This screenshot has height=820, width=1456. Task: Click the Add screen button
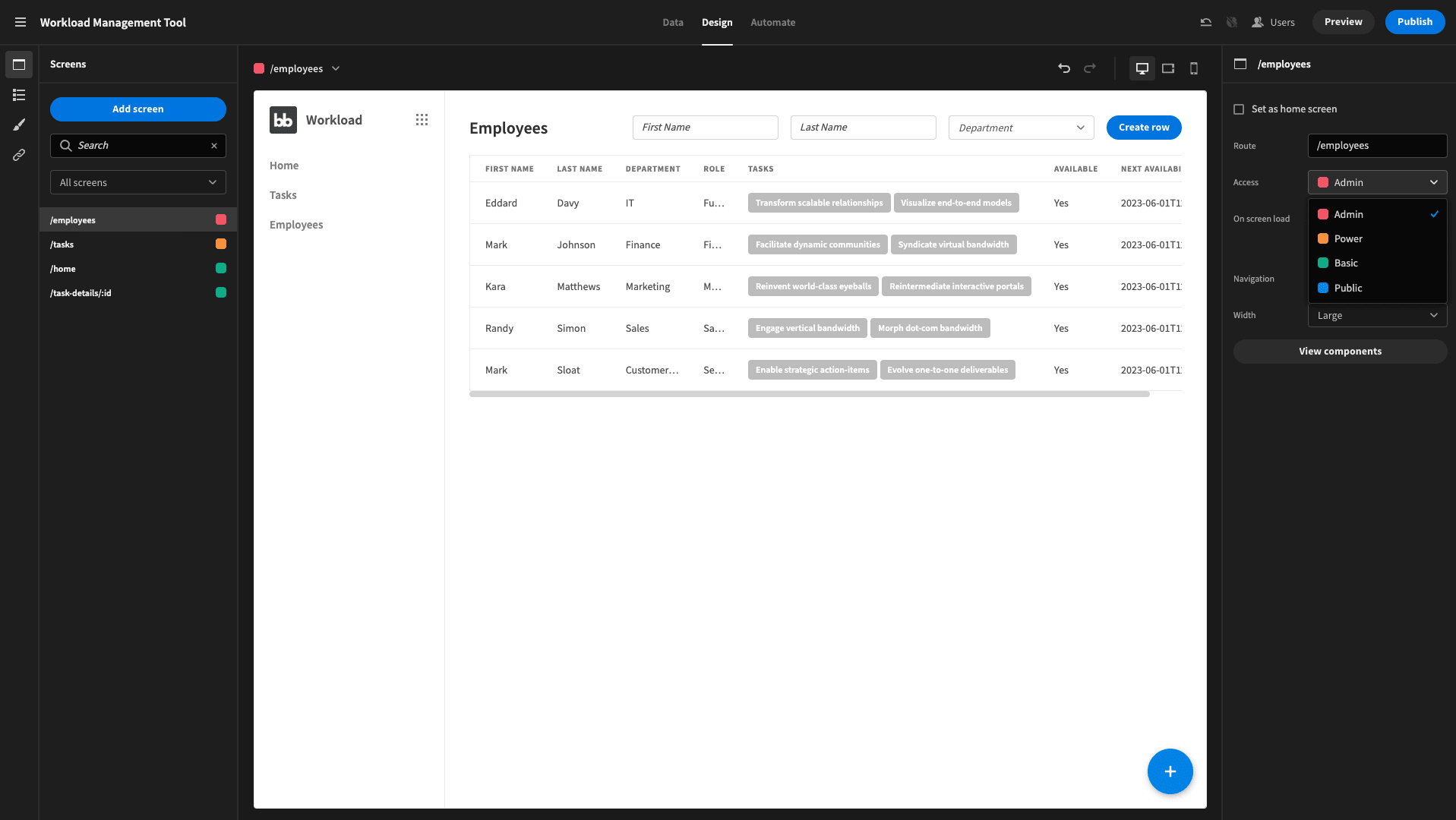click(138, 109)
